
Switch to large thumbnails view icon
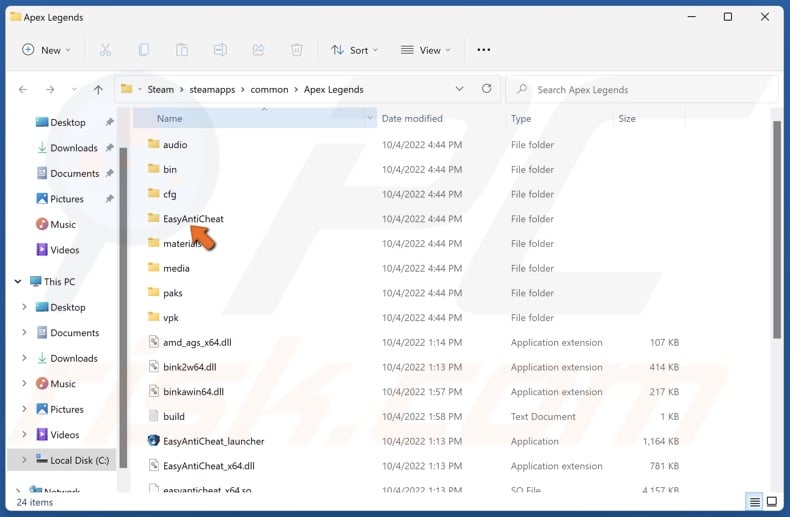(x=771, y=501)
